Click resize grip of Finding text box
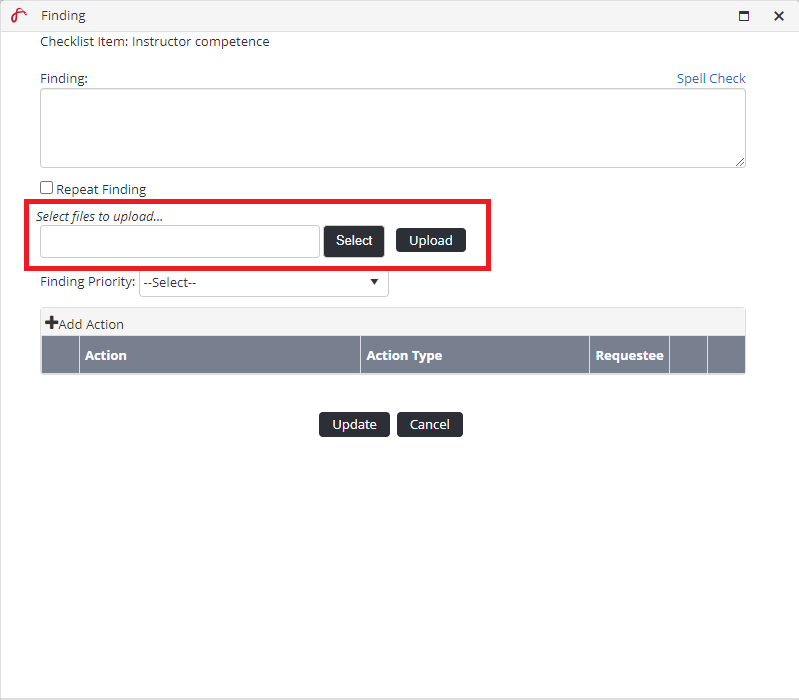This screenshot has width=799, height=700. click(740, 162)
